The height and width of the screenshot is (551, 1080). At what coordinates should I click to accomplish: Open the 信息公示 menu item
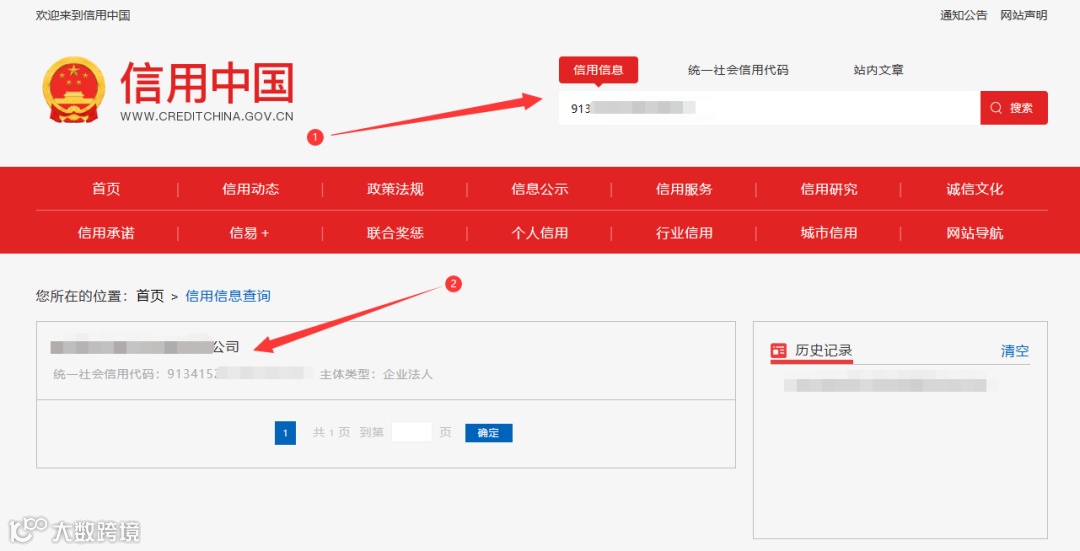click(540, 189)
